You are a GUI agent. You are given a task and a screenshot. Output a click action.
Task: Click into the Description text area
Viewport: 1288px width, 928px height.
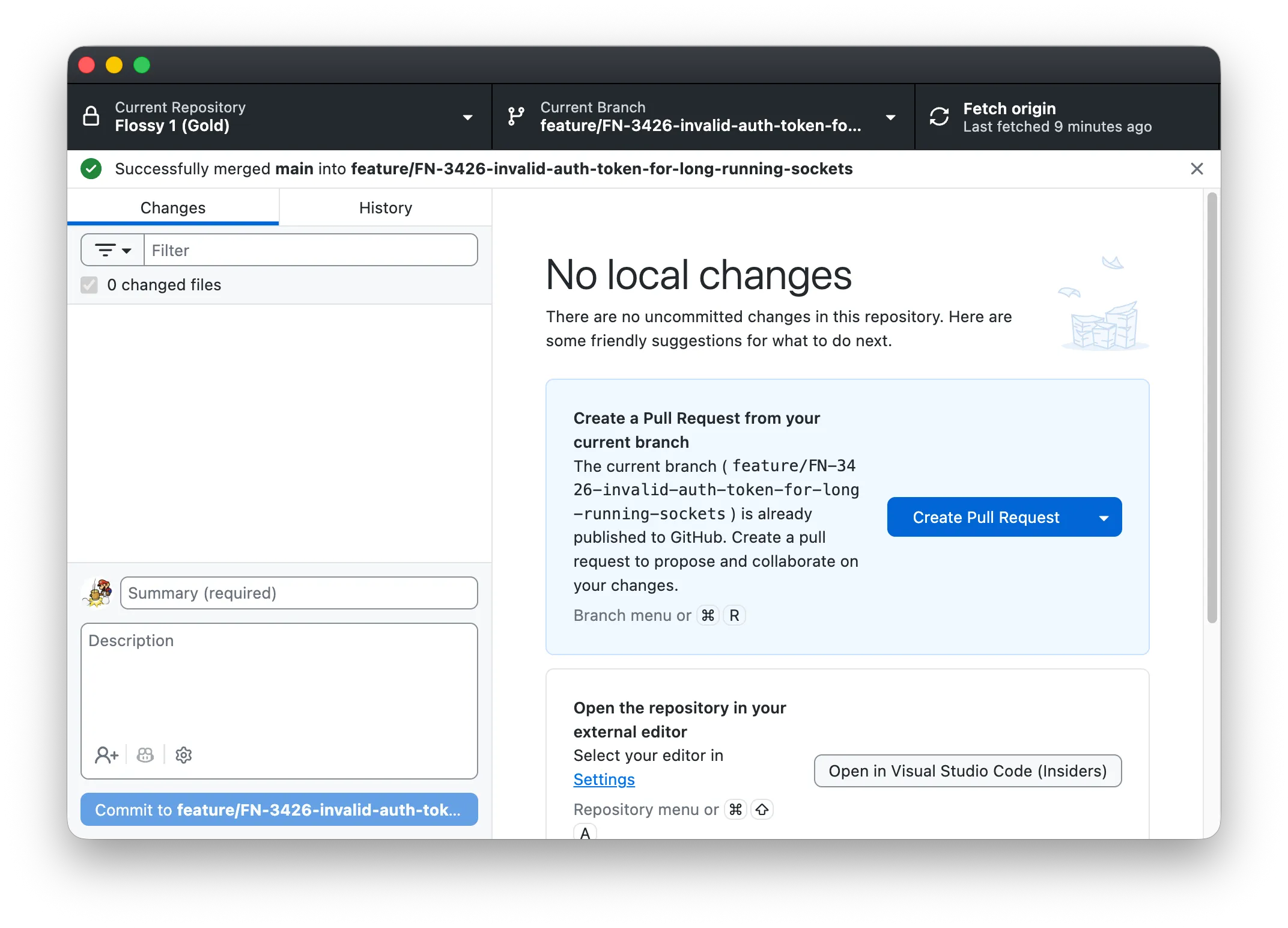(x=279, y=685)
